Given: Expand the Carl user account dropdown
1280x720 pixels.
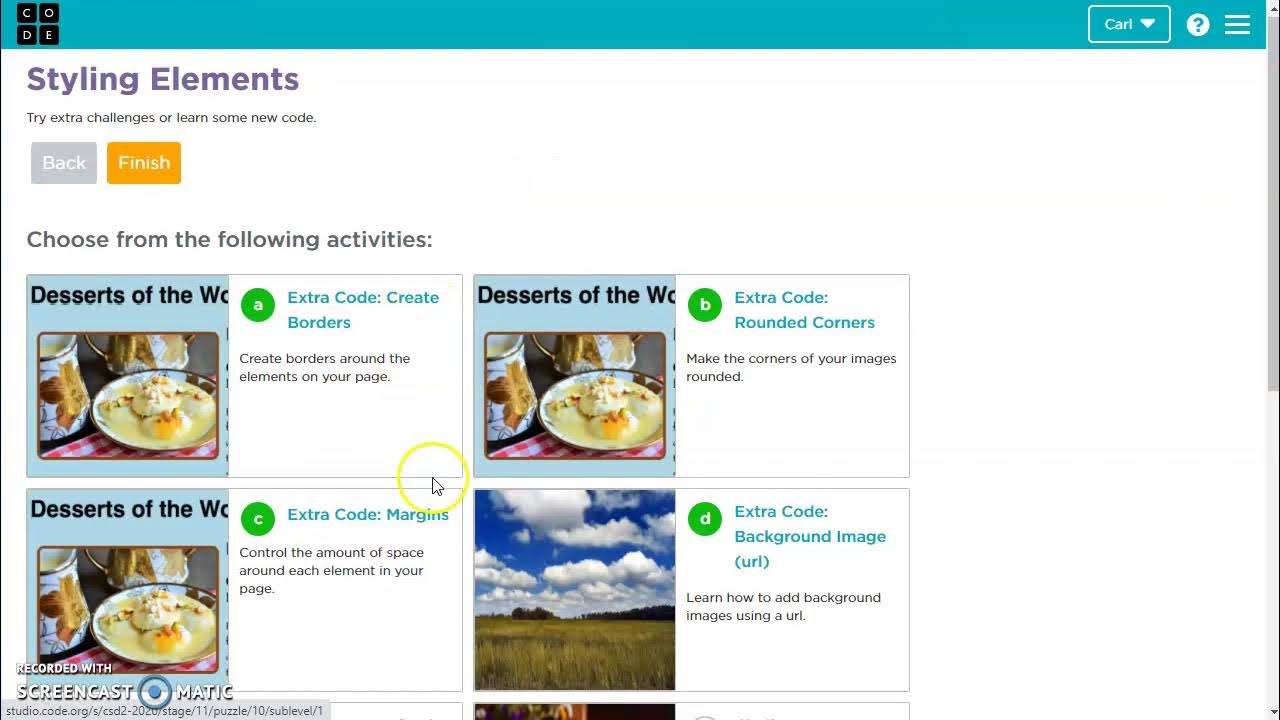Looking at the screenshot, I should 1129,24.
